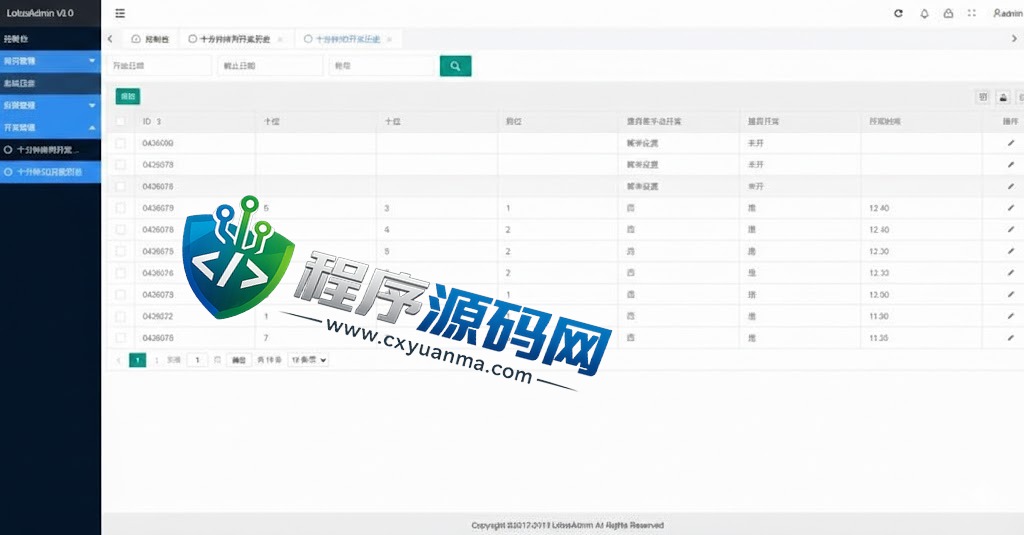Edit row 0426075 using the pencil icon

click(x=1011, y=337)
